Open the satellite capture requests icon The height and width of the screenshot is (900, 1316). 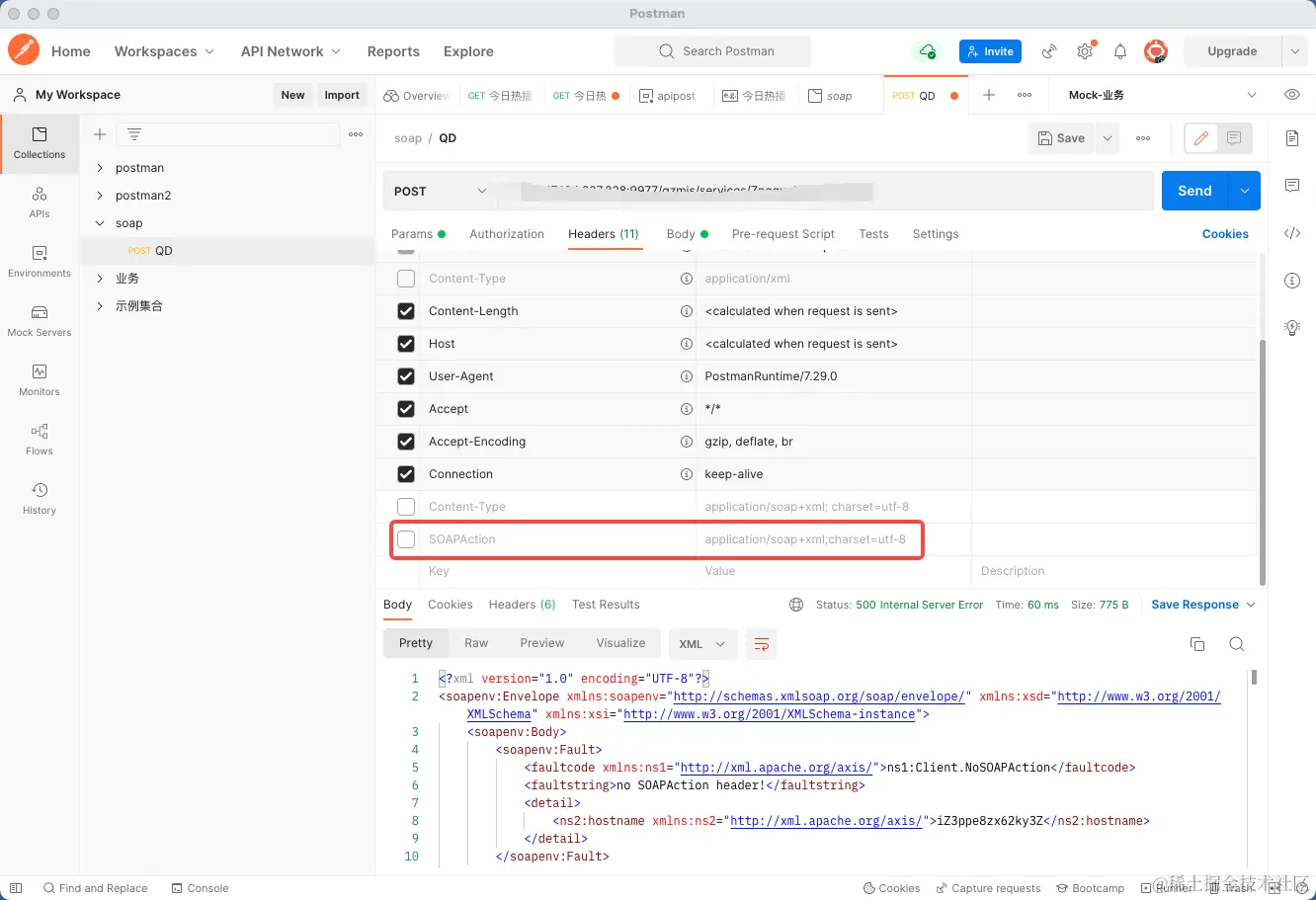point(1049,51)
